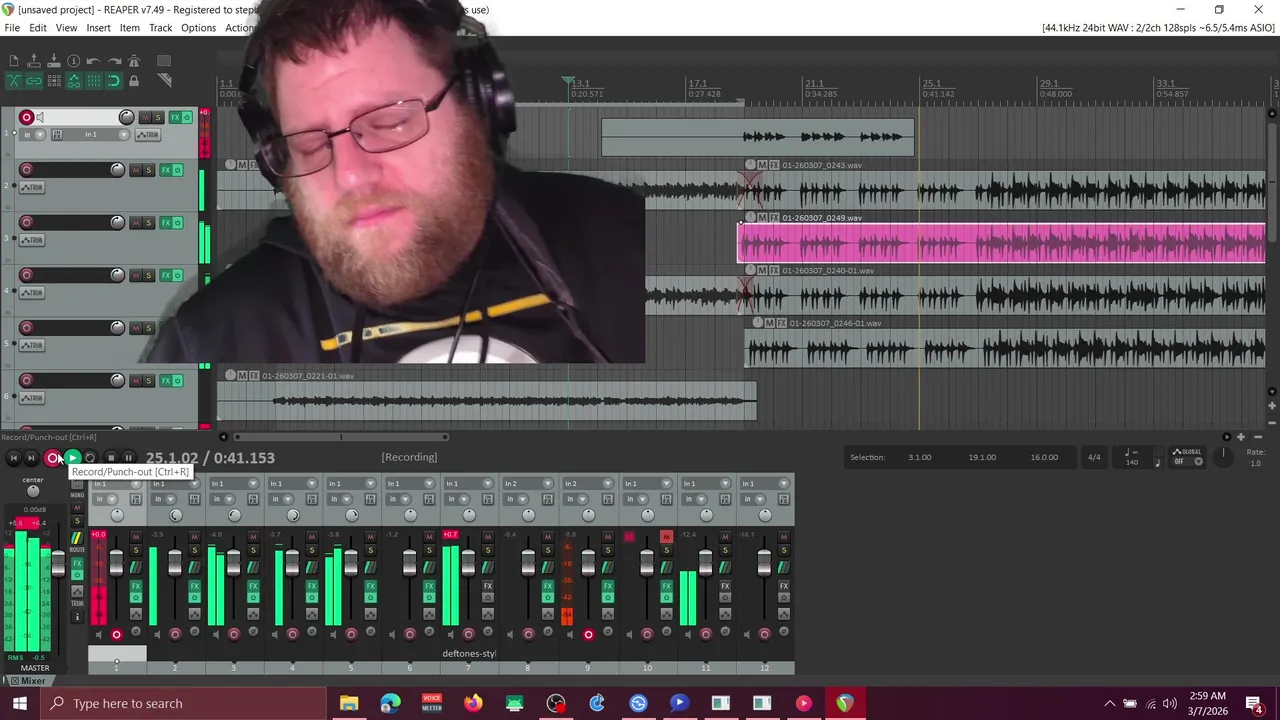Click the Windows Start button
This screenshot has width=1280, height=720.
tap(19, 703)
